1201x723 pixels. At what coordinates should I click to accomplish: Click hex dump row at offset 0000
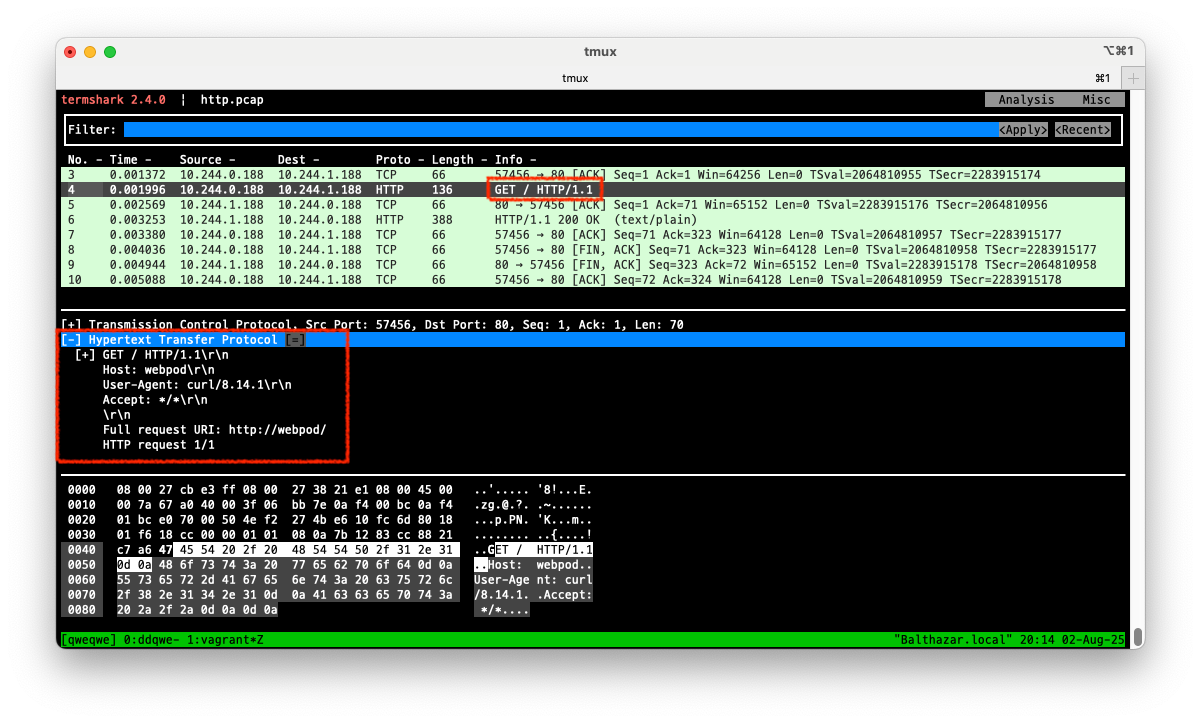point(330,490)
